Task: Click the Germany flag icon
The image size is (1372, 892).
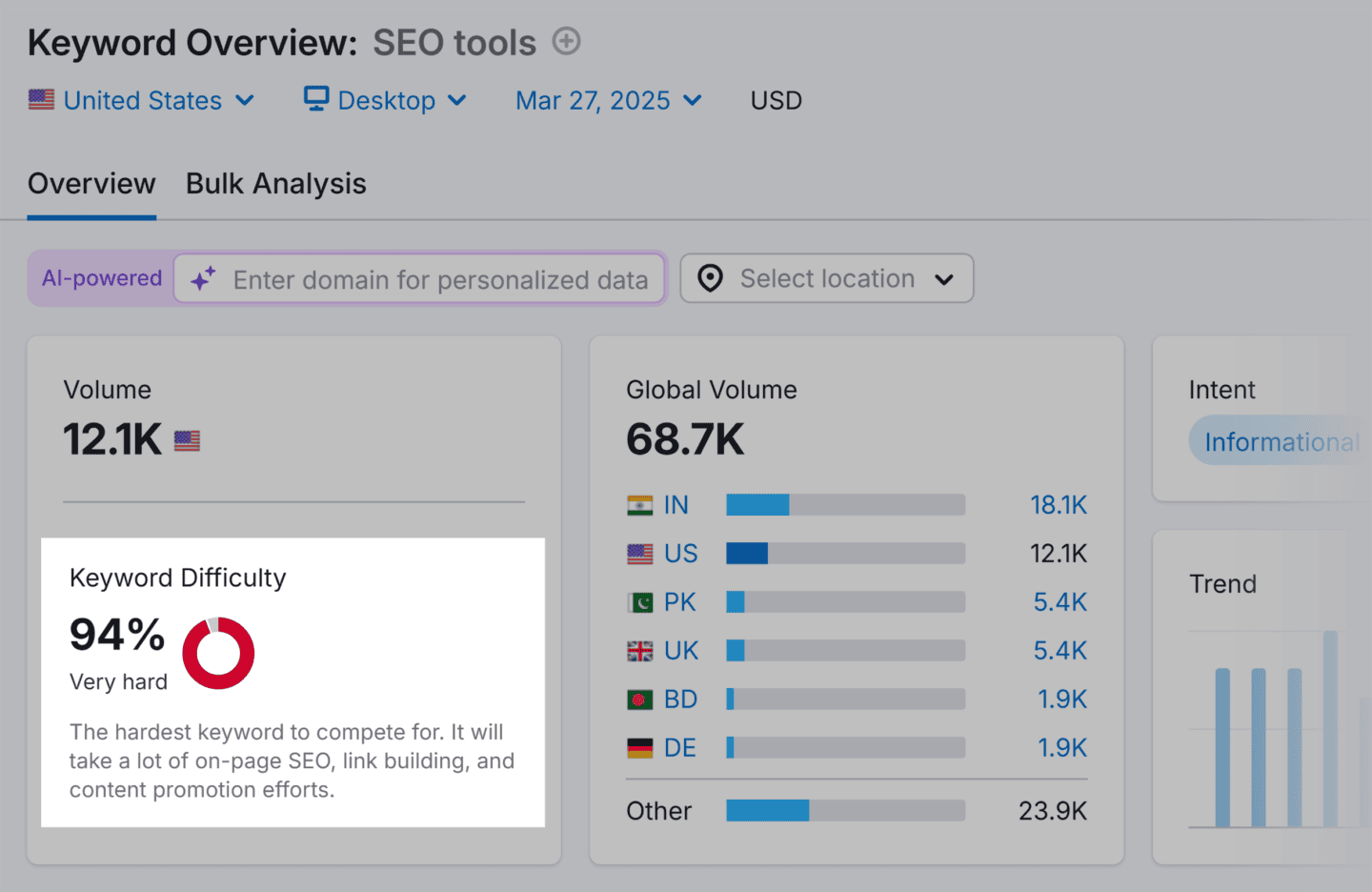Action: pyautogui.click(x=640, y=748)
